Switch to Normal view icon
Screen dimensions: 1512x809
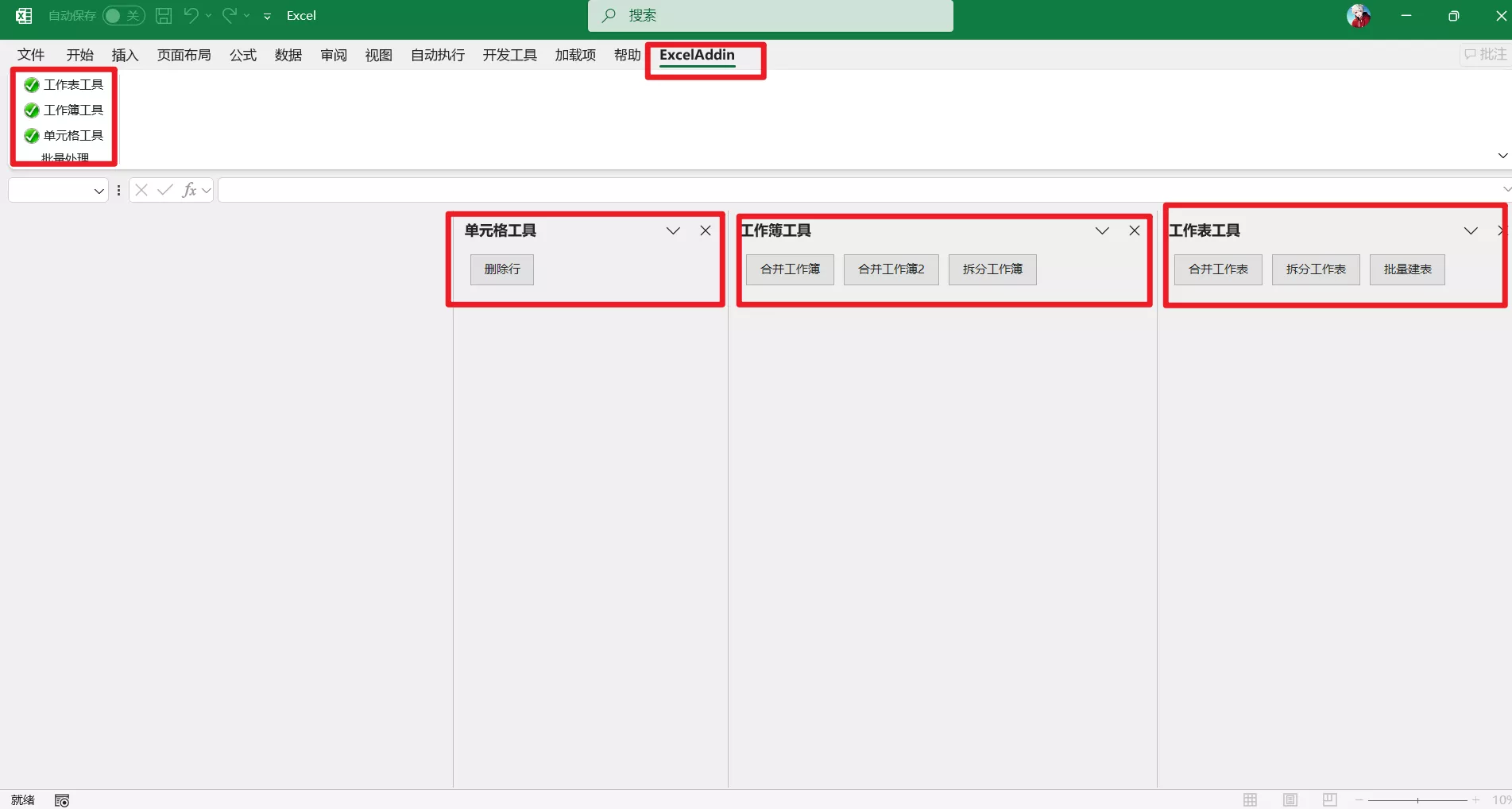1250,799
